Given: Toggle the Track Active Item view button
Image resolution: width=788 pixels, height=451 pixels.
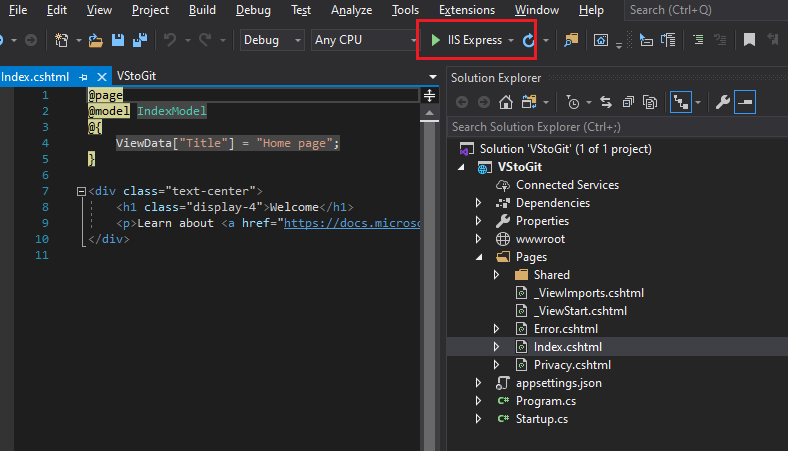Looking at the screenshot, I should (681, 103).
